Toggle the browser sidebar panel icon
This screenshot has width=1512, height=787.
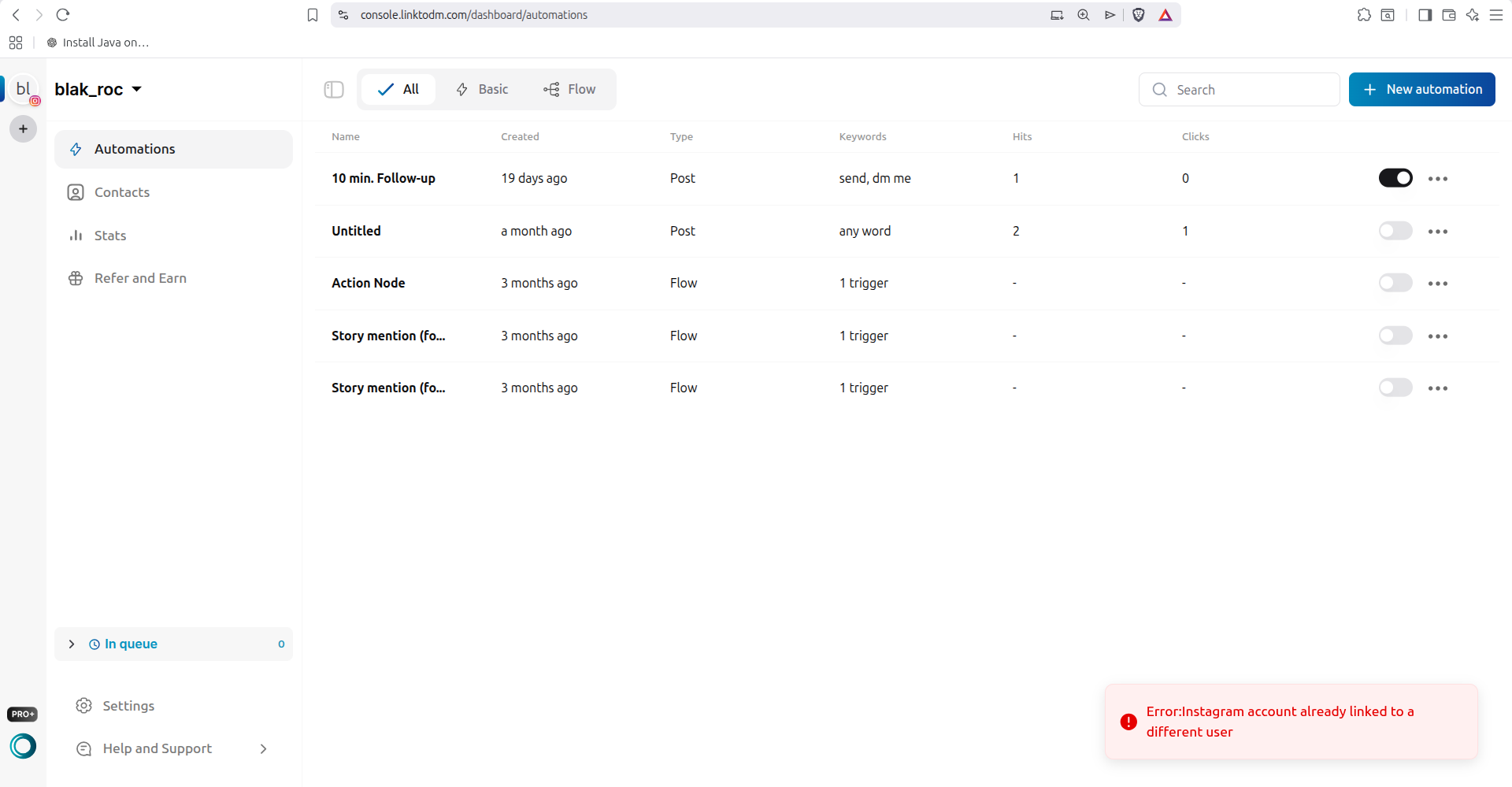coord(1425,15)
